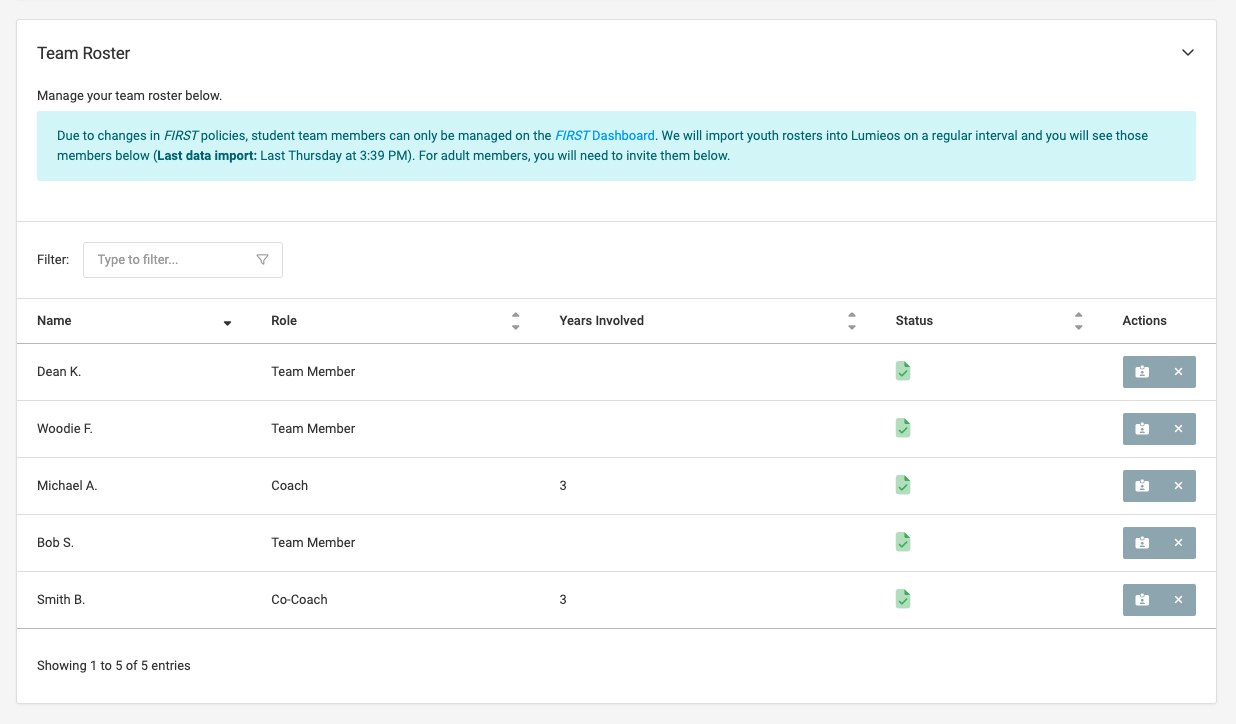
Task: Sort the table by Role column
Action: tap(515, 321)
